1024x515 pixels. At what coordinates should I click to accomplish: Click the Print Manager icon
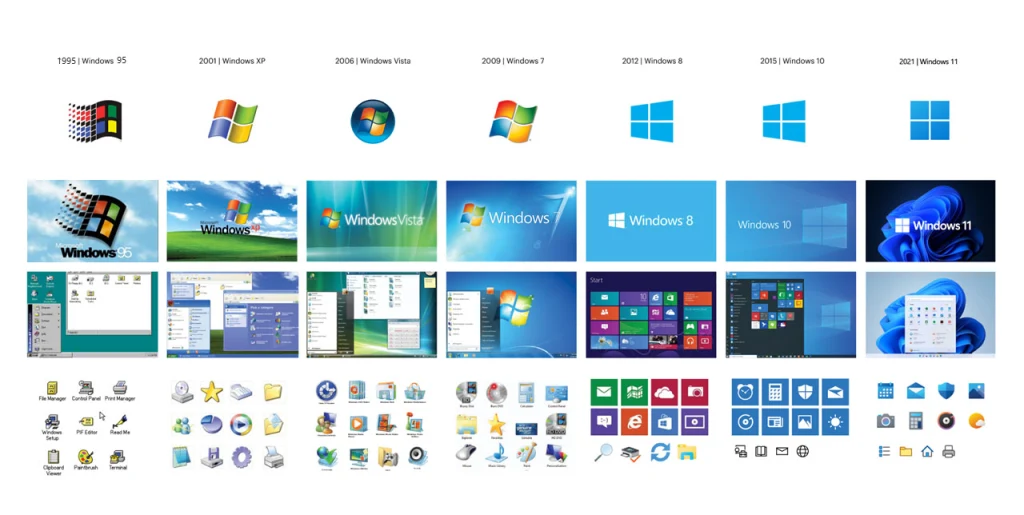click(120, 390)
